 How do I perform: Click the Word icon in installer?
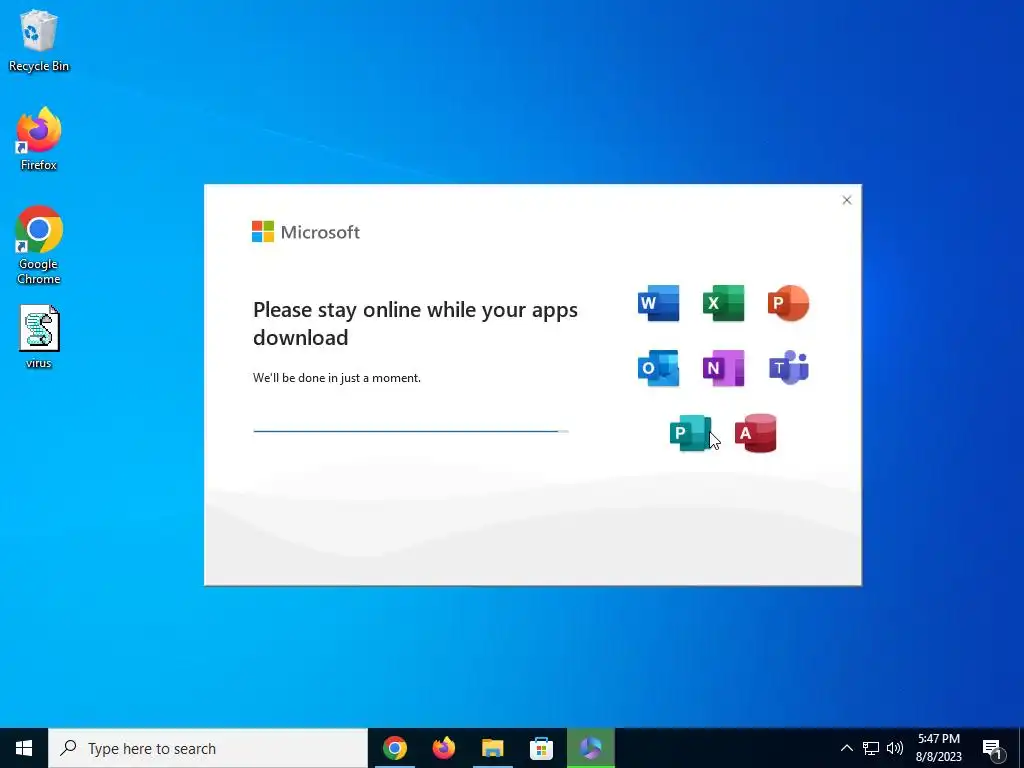coord(658,303)
